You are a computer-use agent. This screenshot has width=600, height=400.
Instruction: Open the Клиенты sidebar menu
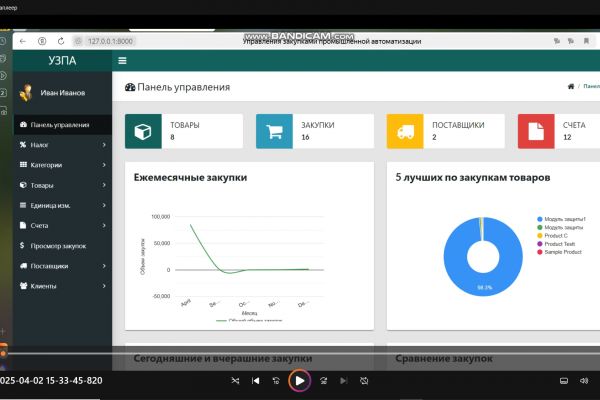pos(63,286)
